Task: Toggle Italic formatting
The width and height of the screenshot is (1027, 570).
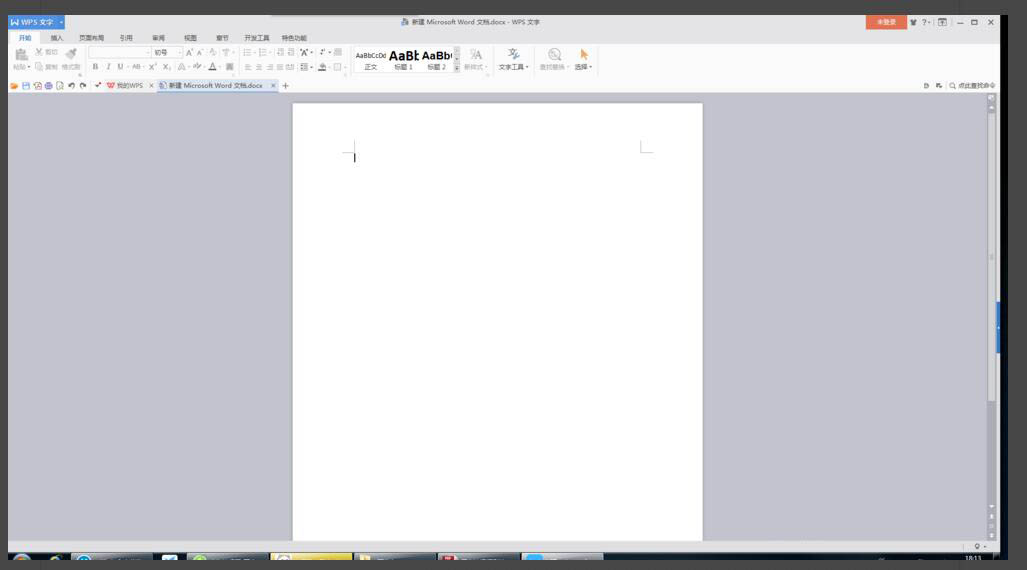Action: click(108, 67)
